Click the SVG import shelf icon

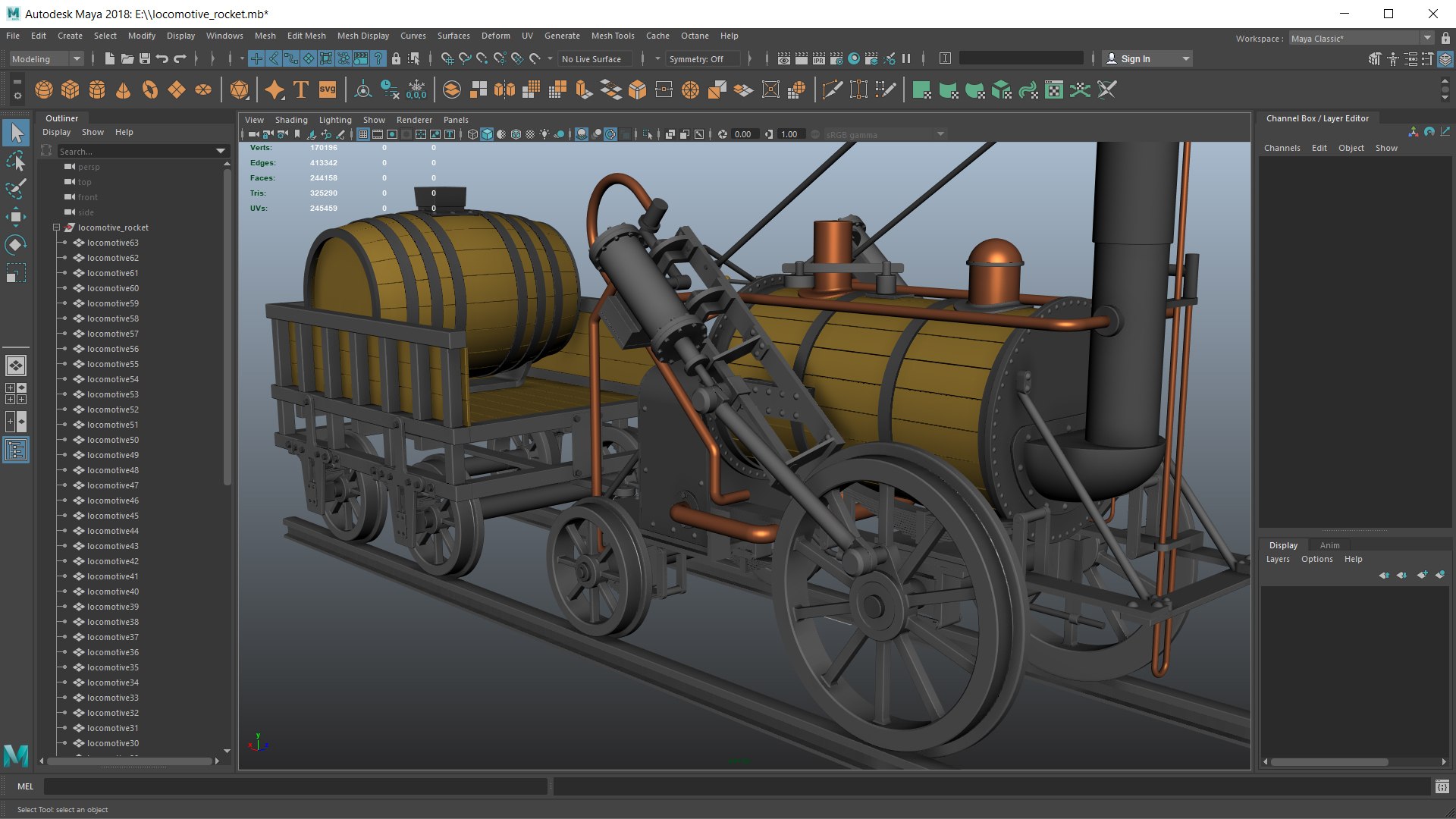coord(328,90)
